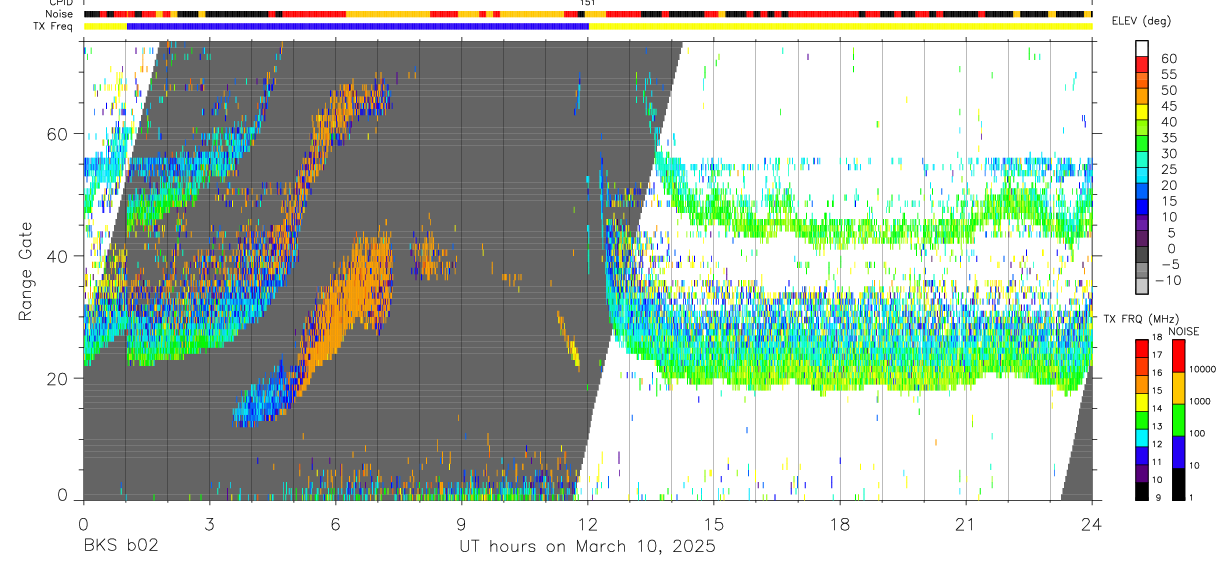
Task: Click the '18' tick label on time axis
Action: pyautogui.click(x=840, y=524)
